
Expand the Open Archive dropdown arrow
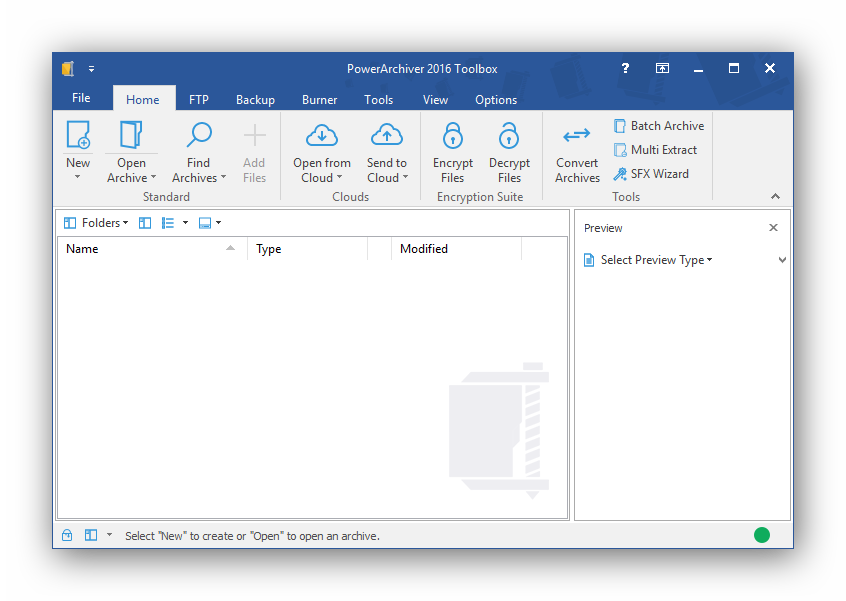pyautogui.click(x=153, y=177)
